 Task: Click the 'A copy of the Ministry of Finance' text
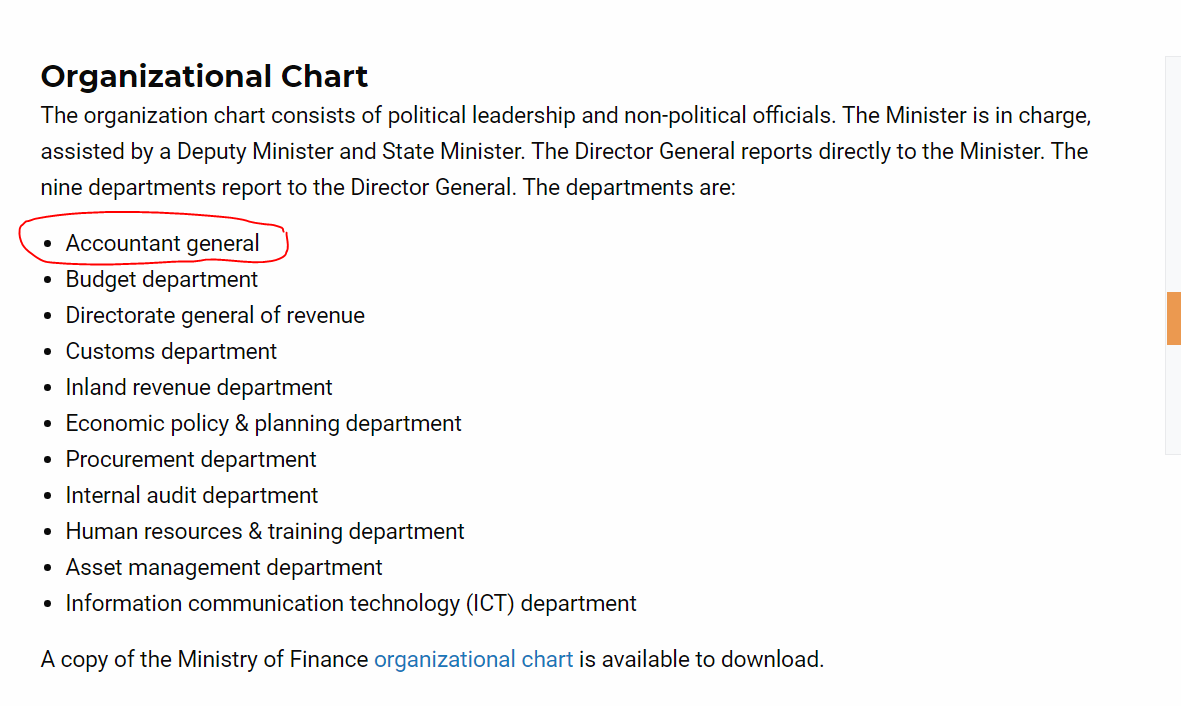tap(204, 659)
